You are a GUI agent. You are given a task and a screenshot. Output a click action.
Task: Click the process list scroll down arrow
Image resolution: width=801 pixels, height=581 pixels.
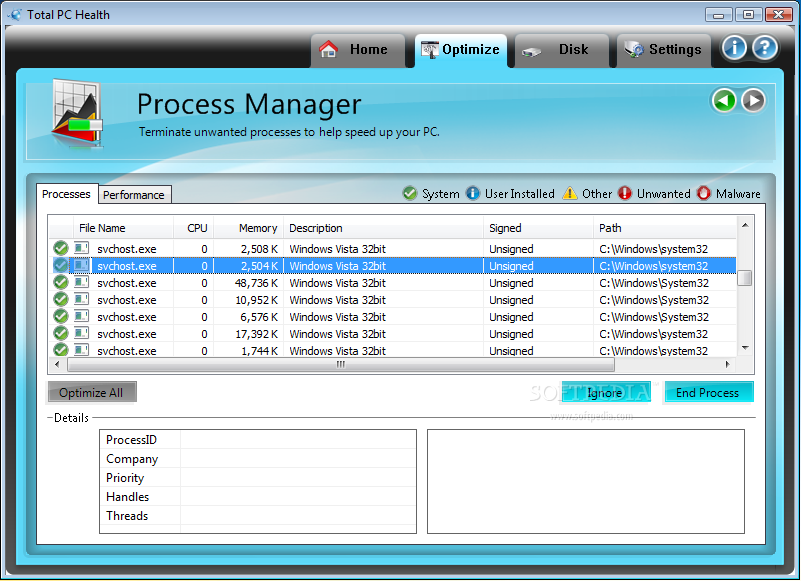point(745,348)
